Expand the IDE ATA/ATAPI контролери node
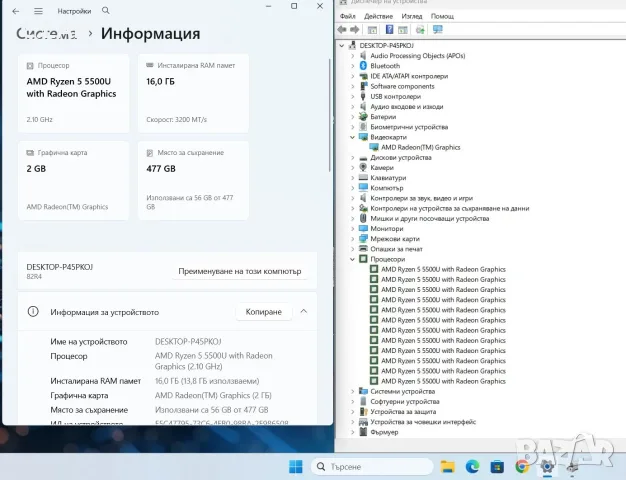Screen dimensions: 626x480 point(353,76)
